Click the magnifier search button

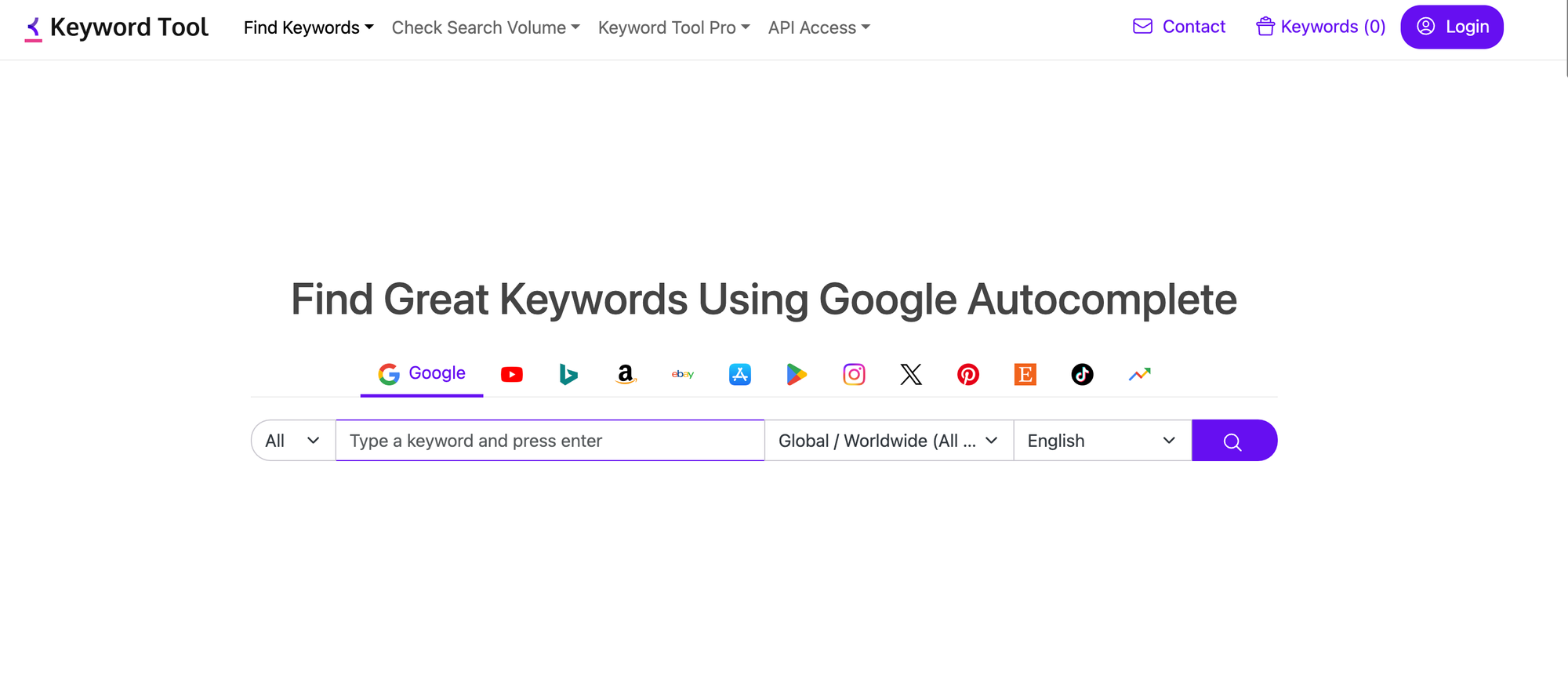click(1234, 441)
